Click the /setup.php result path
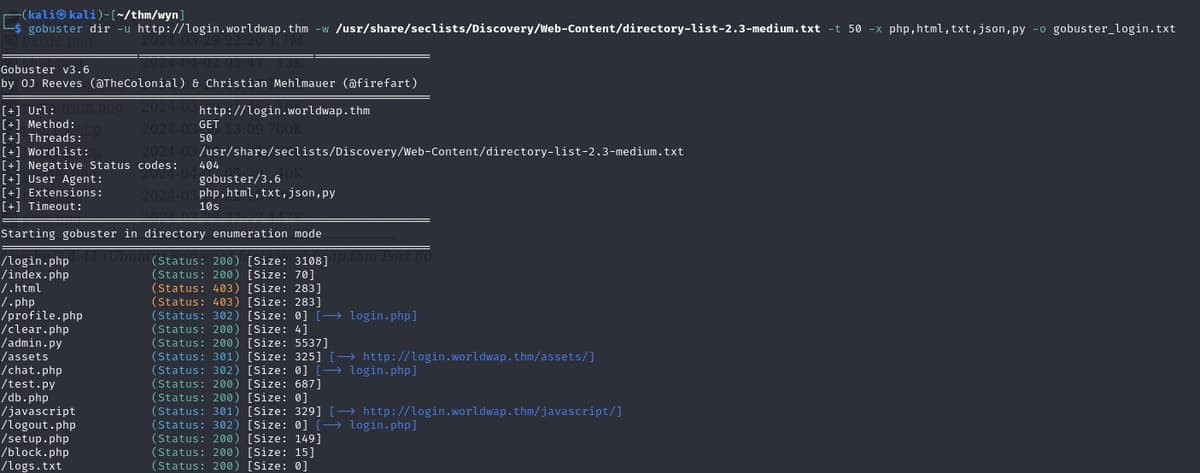 [35, 438]
